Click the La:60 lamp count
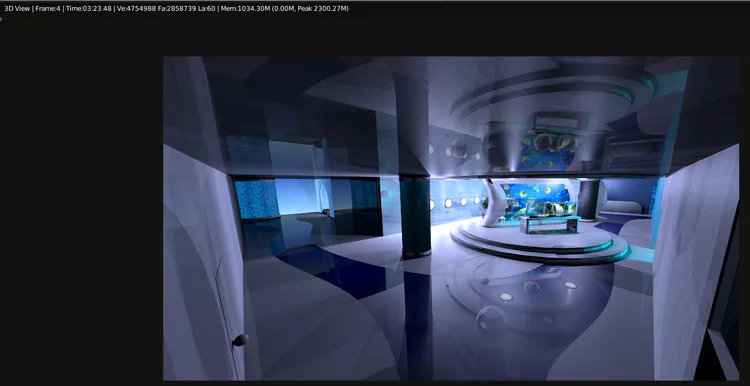The image size is (750, 386). pyautogui.click(x=206, y=9)
